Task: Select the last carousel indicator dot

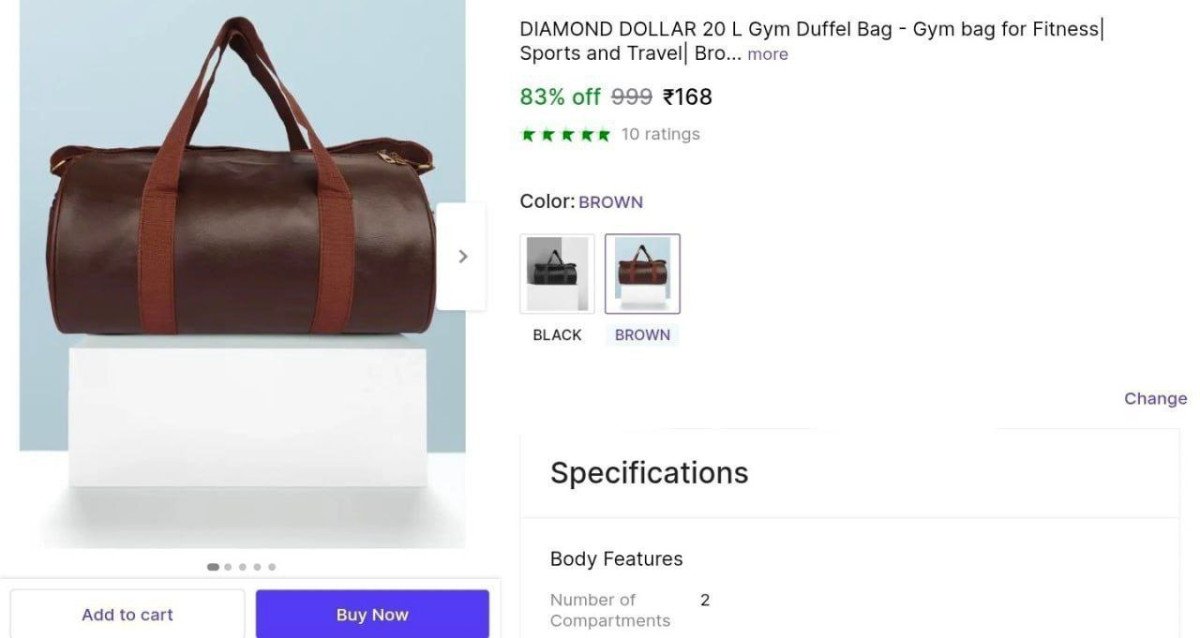Action: (x=272, y=567)
